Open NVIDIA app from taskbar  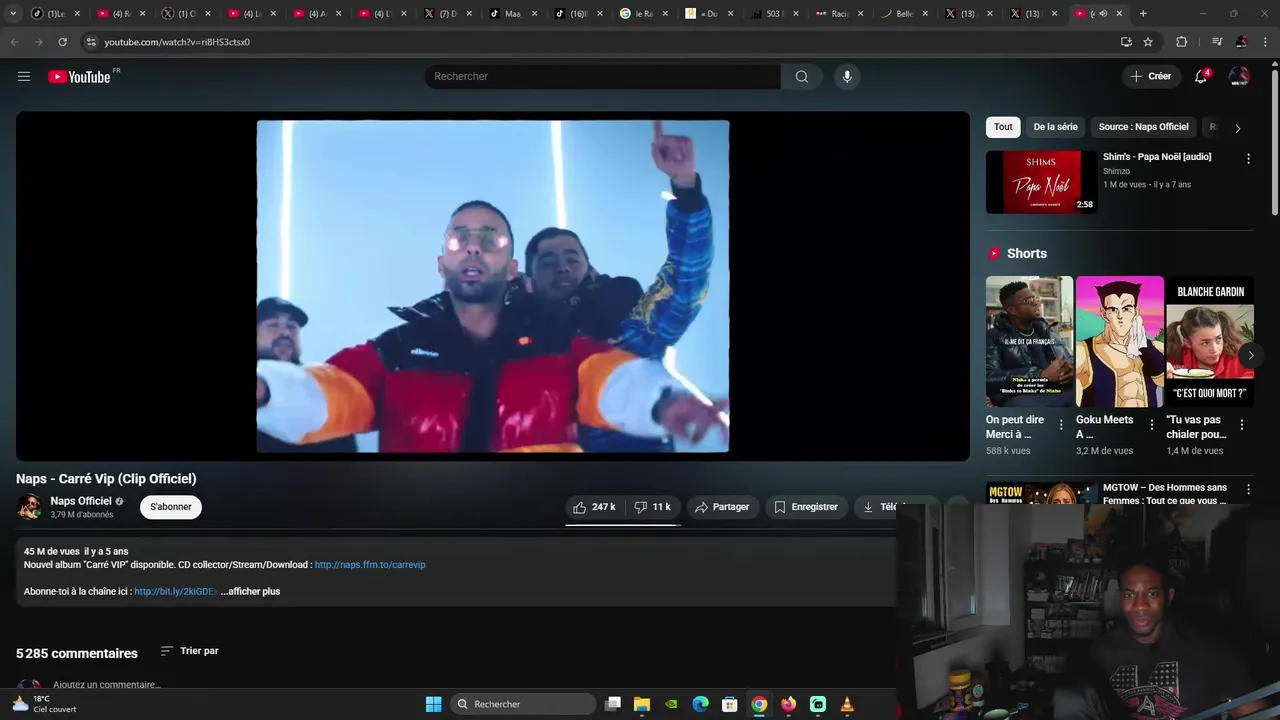click(671, 704)
